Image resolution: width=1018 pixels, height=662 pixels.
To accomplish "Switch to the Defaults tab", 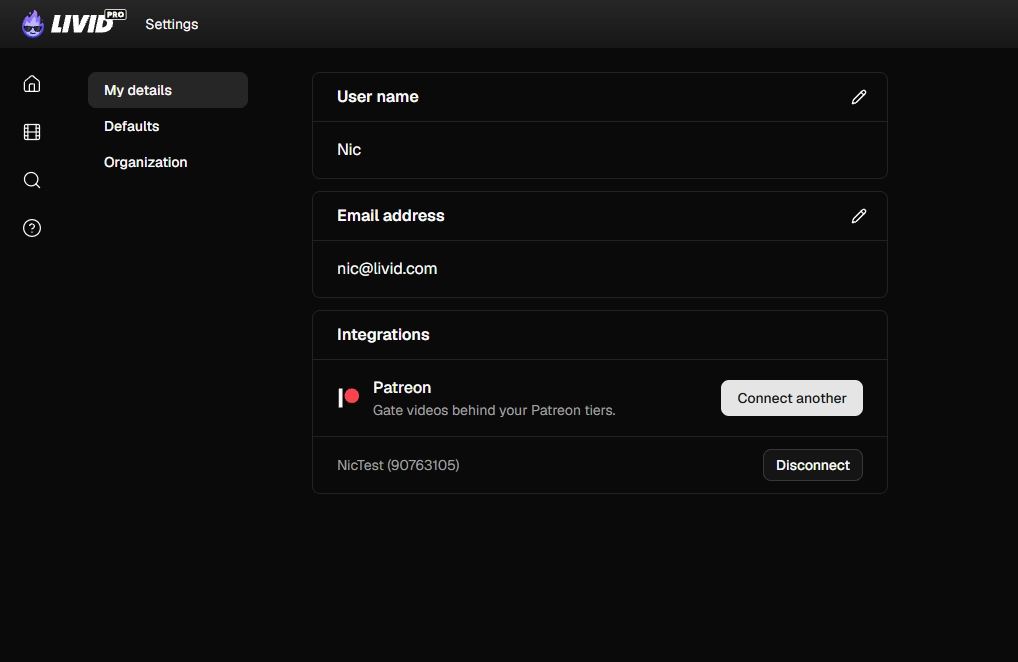I will tap(131, 126).
